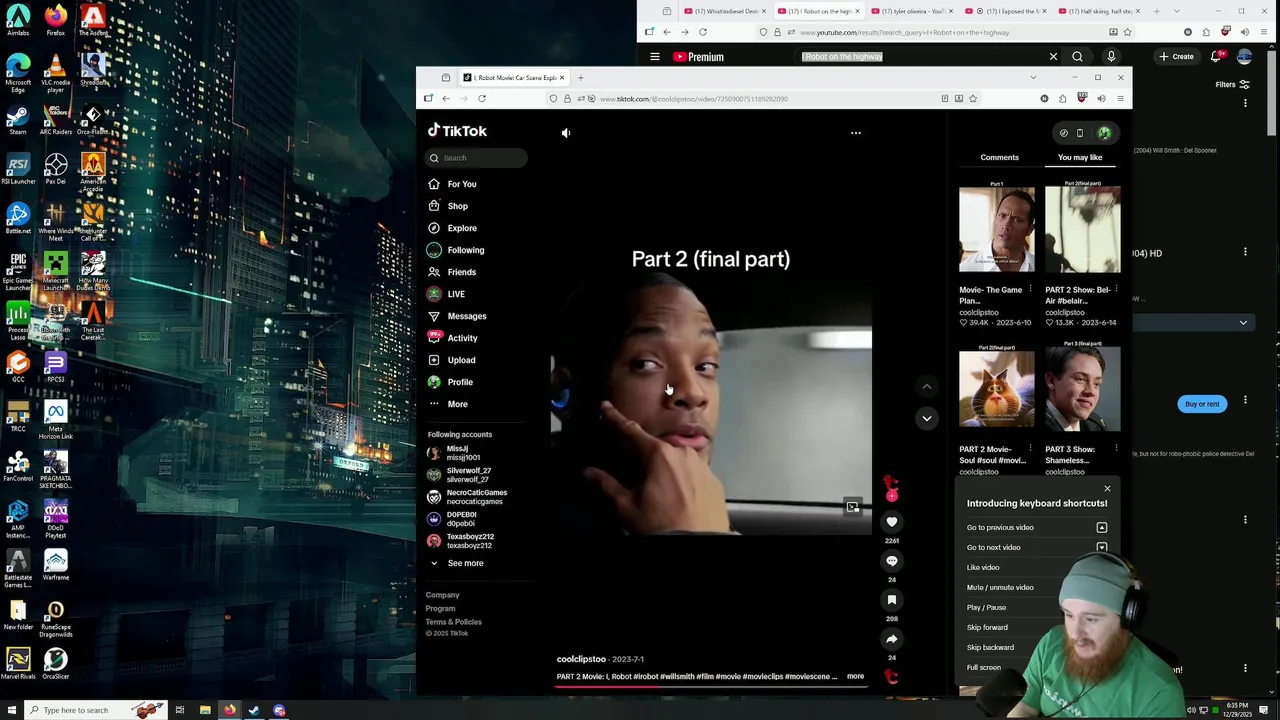Open the Following feed

point(465,250)
